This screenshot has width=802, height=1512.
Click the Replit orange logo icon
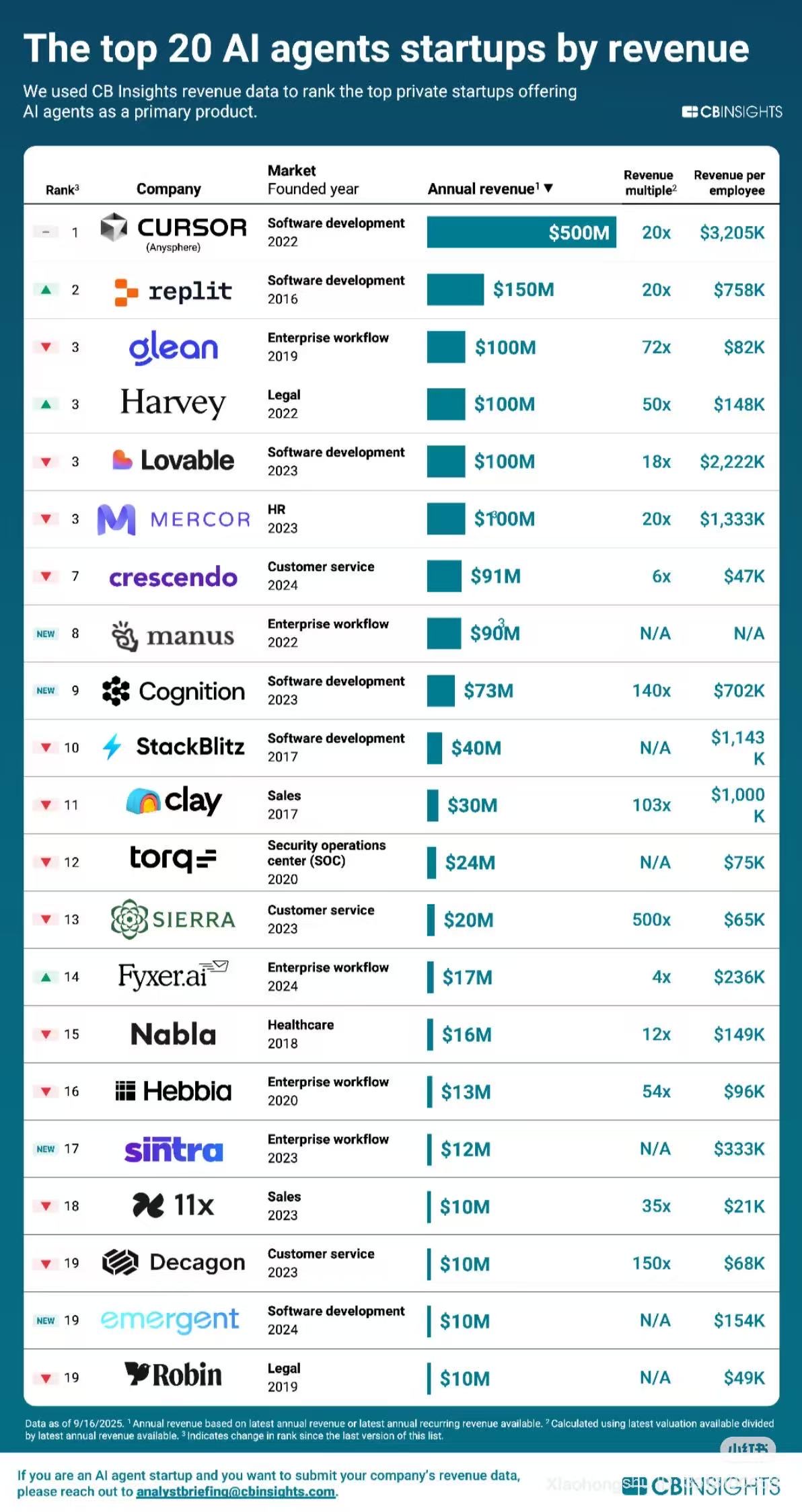coord(126,292)
